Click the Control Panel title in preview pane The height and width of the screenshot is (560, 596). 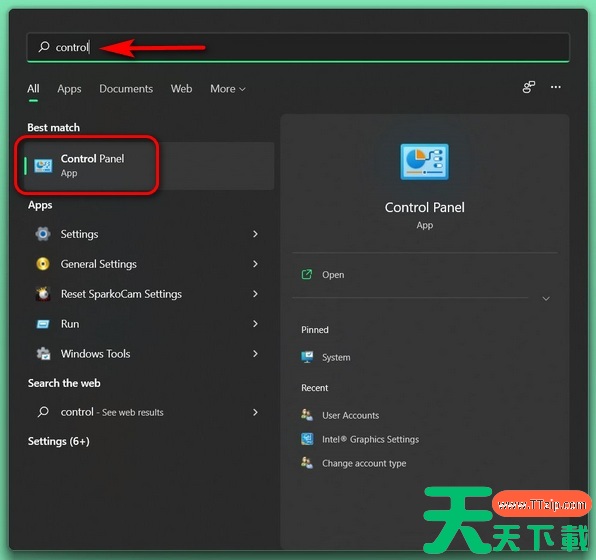(x=424, y=208)
